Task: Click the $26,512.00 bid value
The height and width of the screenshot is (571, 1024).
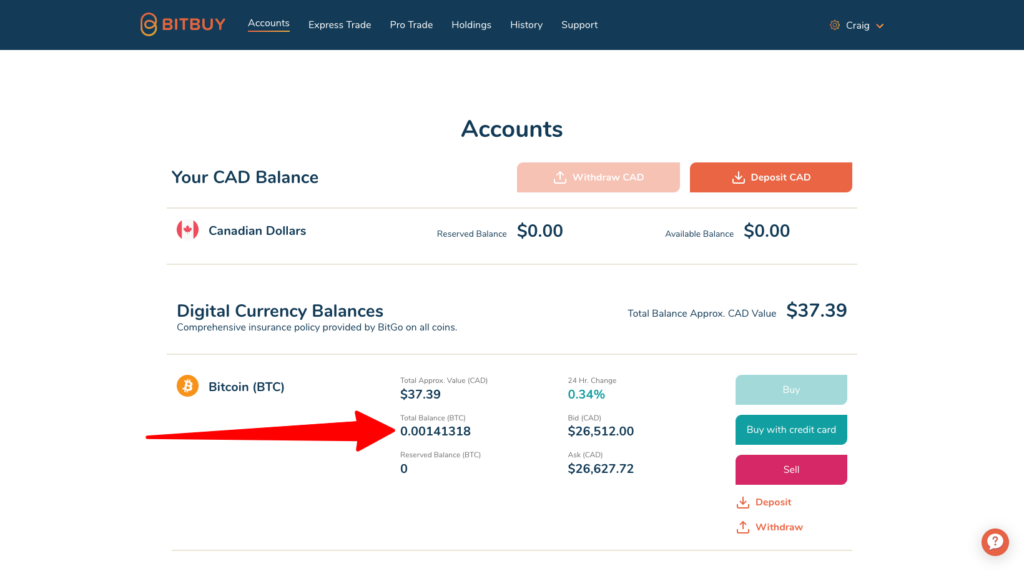Action: tap(601, 431)
